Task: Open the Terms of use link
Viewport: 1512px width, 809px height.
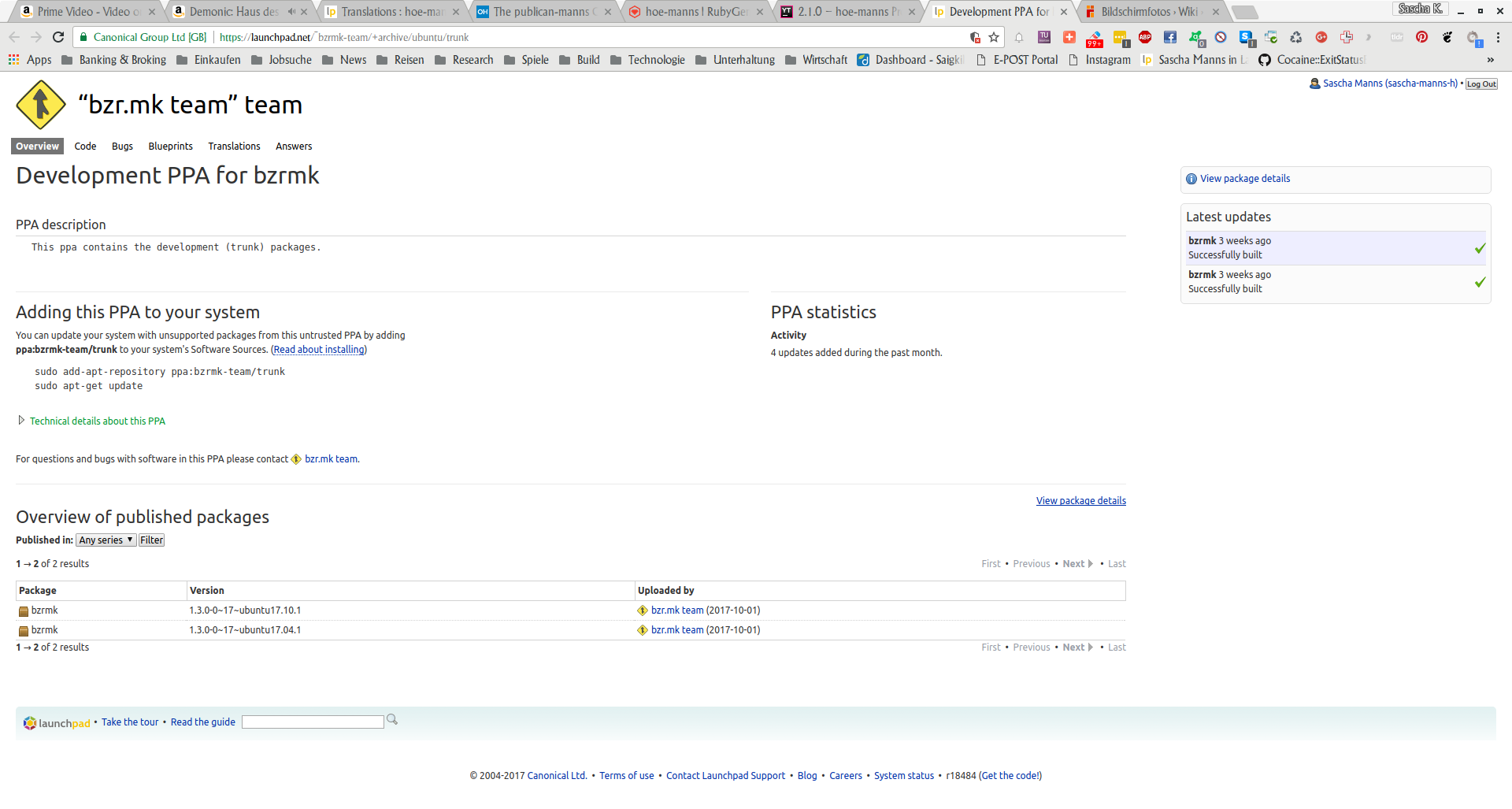Action: 626,776
